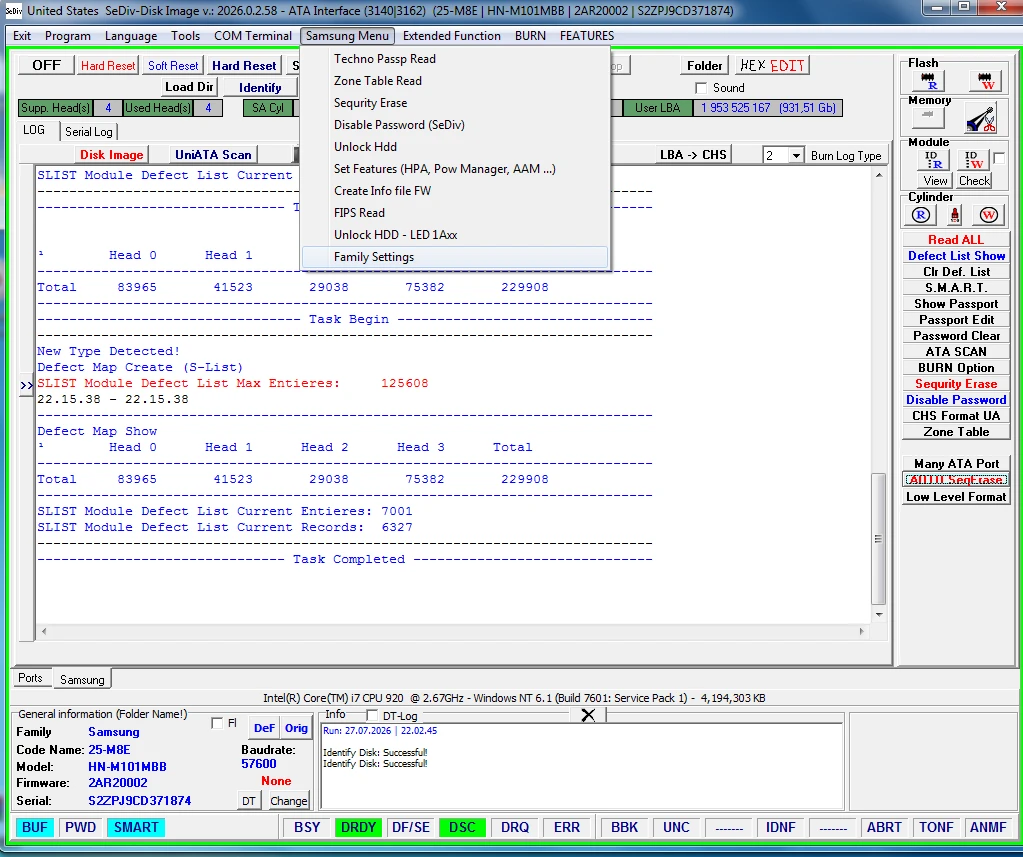Open the COM Terminal menu
Viewport: 1023px width, 857px height.
click(252, 36)
